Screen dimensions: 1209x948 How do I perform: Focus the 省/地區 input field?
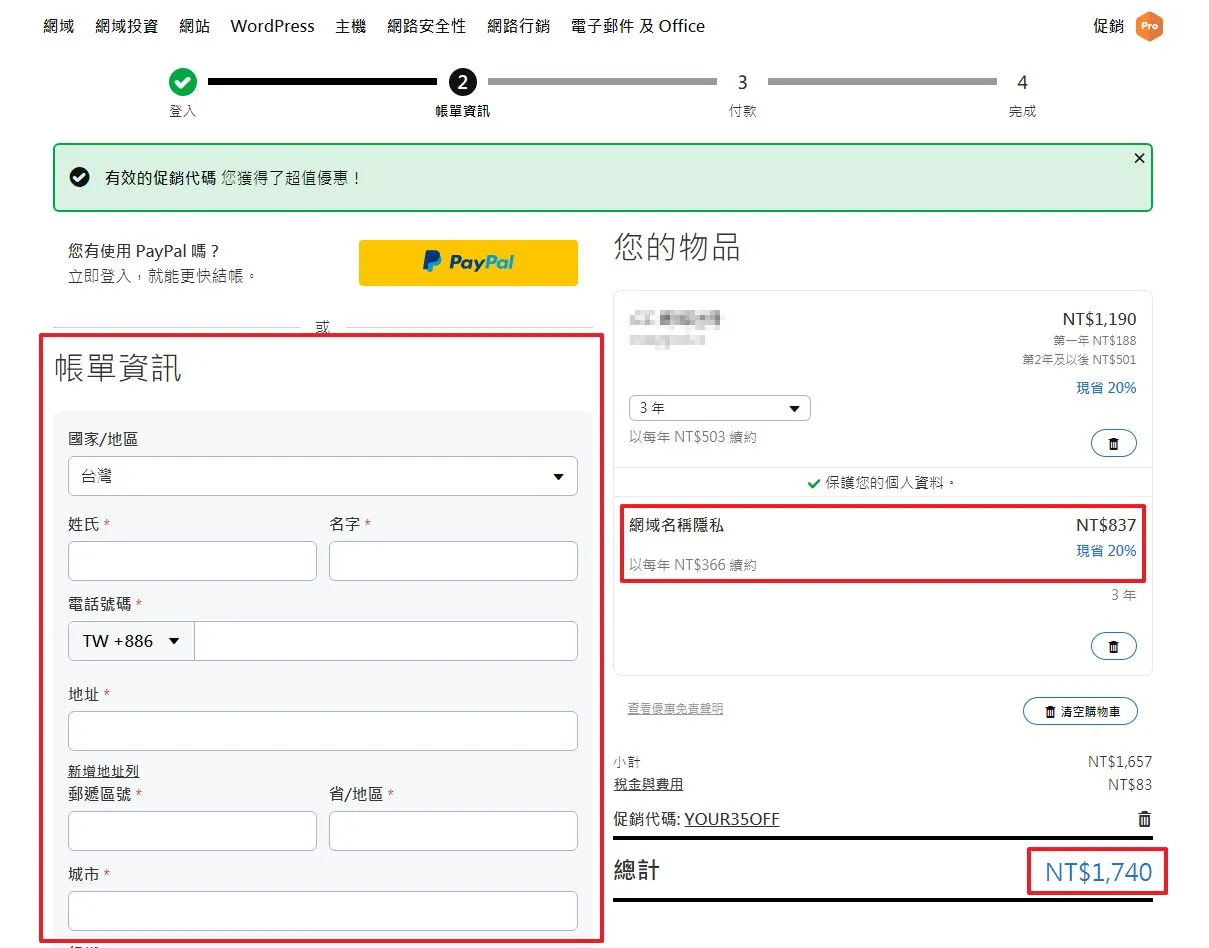pyautogui.click(x=453, y=831)
